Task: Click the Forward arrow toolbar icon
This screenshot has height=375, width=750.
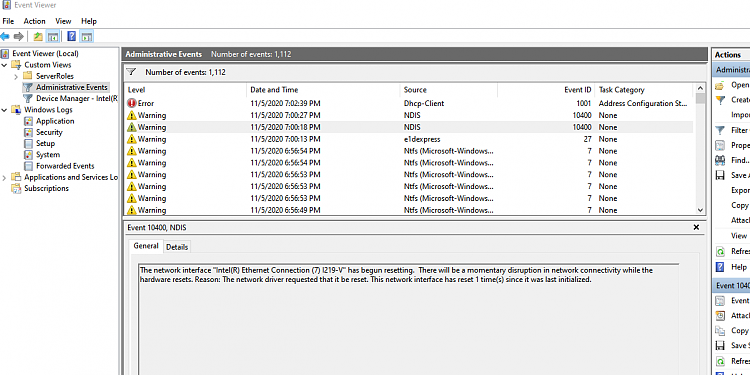Action: (x=19, y=36)
